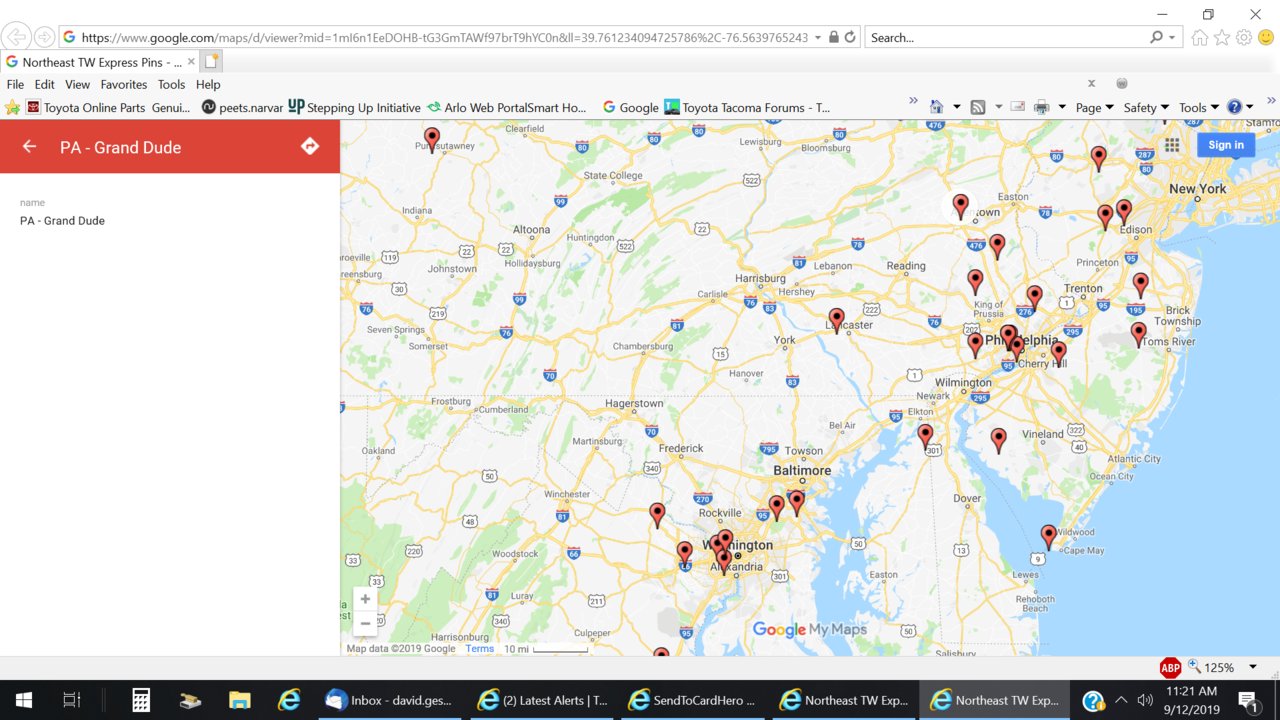Select the map pin near Lancaster
This screenshot has width=1280, height=720.
pyautogui.click(x=837, y=320)
